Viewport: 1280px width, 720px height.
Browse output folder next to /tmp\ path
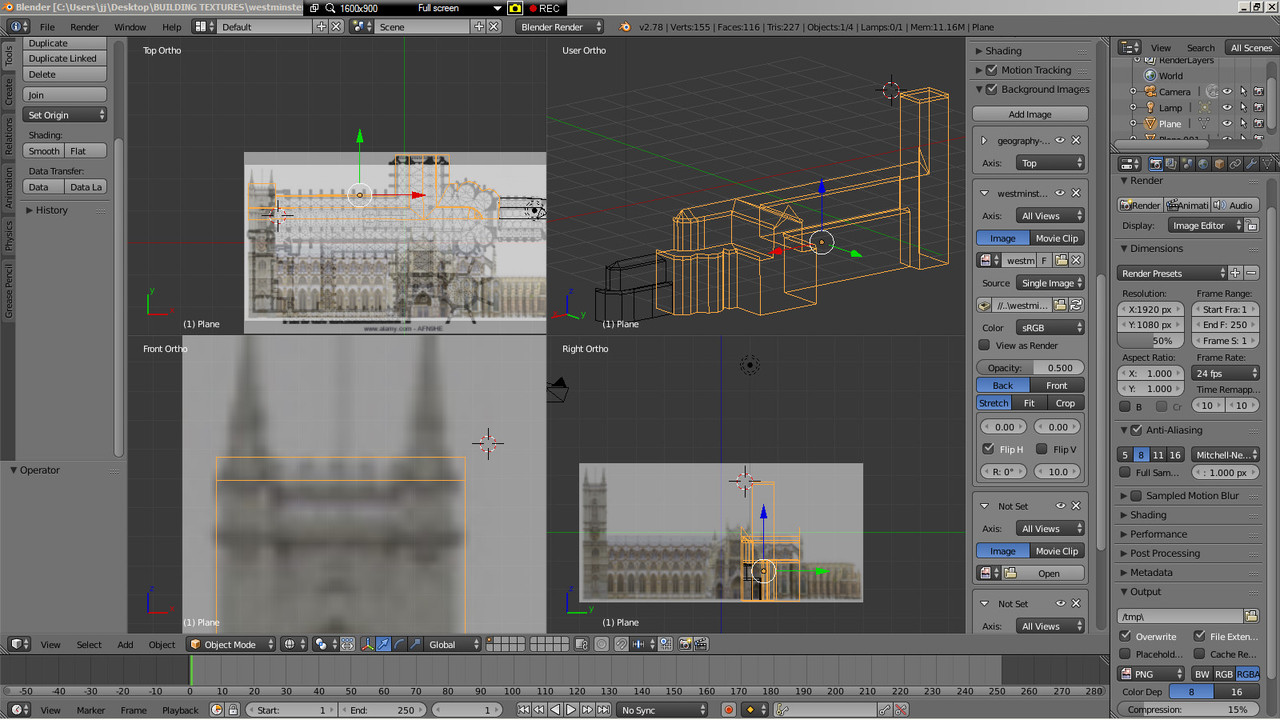[1251, 616]
